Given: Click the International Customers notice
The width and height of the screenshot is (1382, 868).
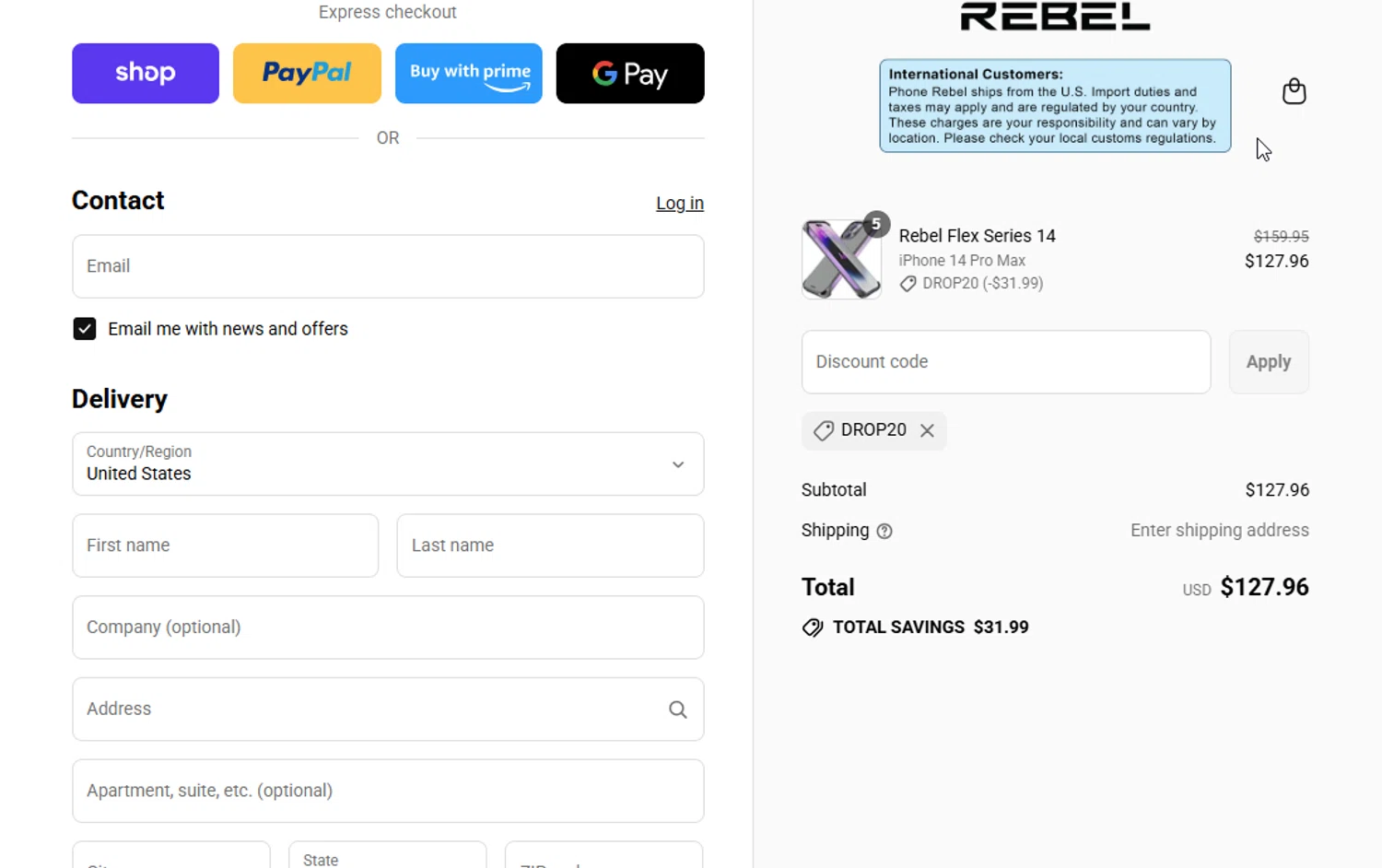Looking at the screenshot, I should tap(1055, 106).
